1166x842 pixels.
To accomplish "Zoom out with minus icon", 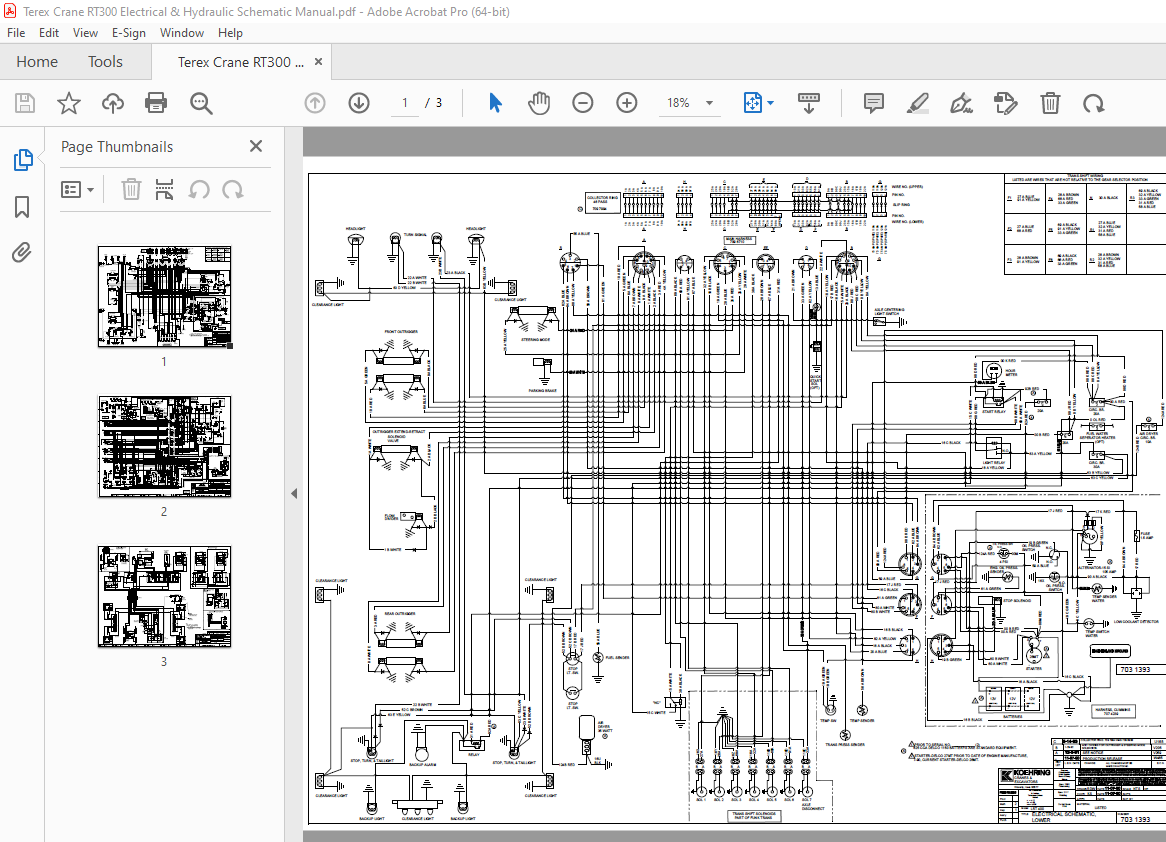I will tap(582, 103).
